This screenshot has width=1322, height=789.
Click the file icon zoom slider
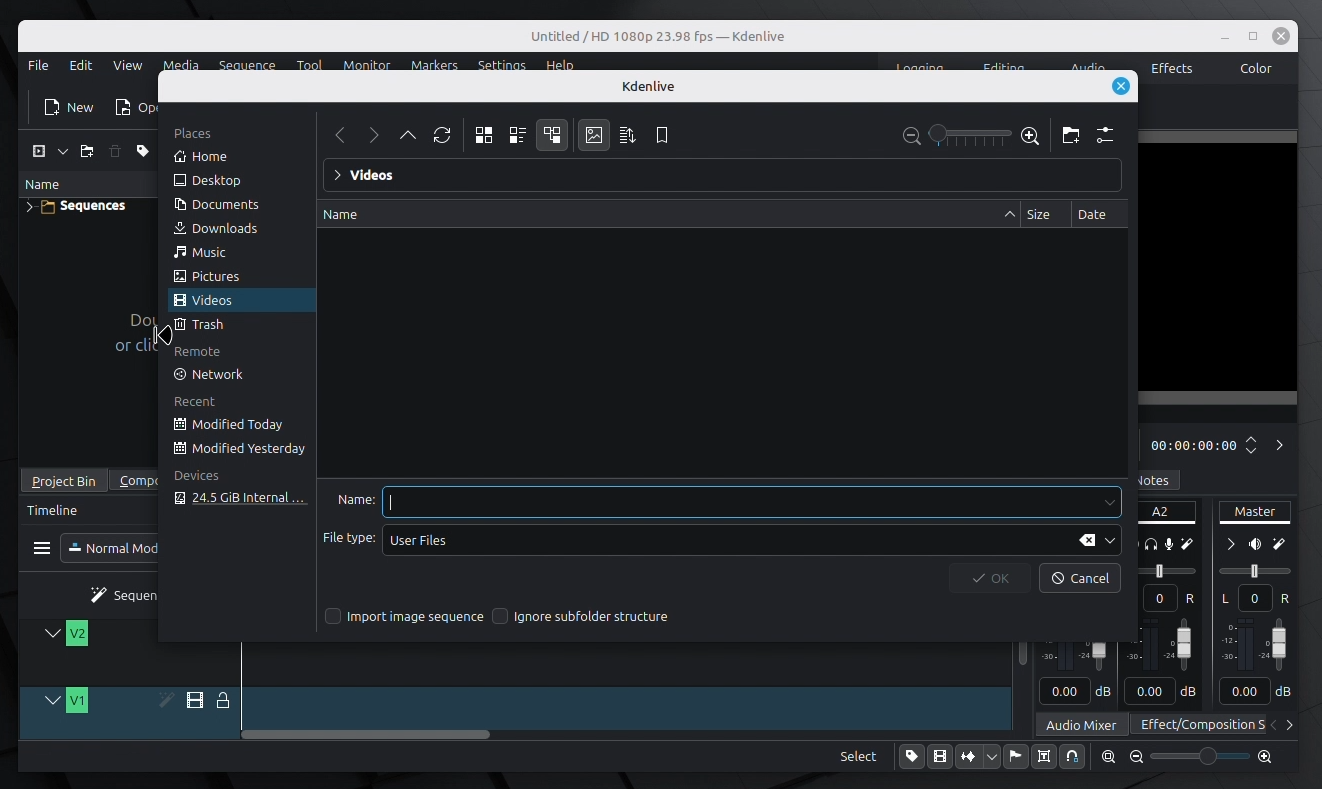[970, 135]
